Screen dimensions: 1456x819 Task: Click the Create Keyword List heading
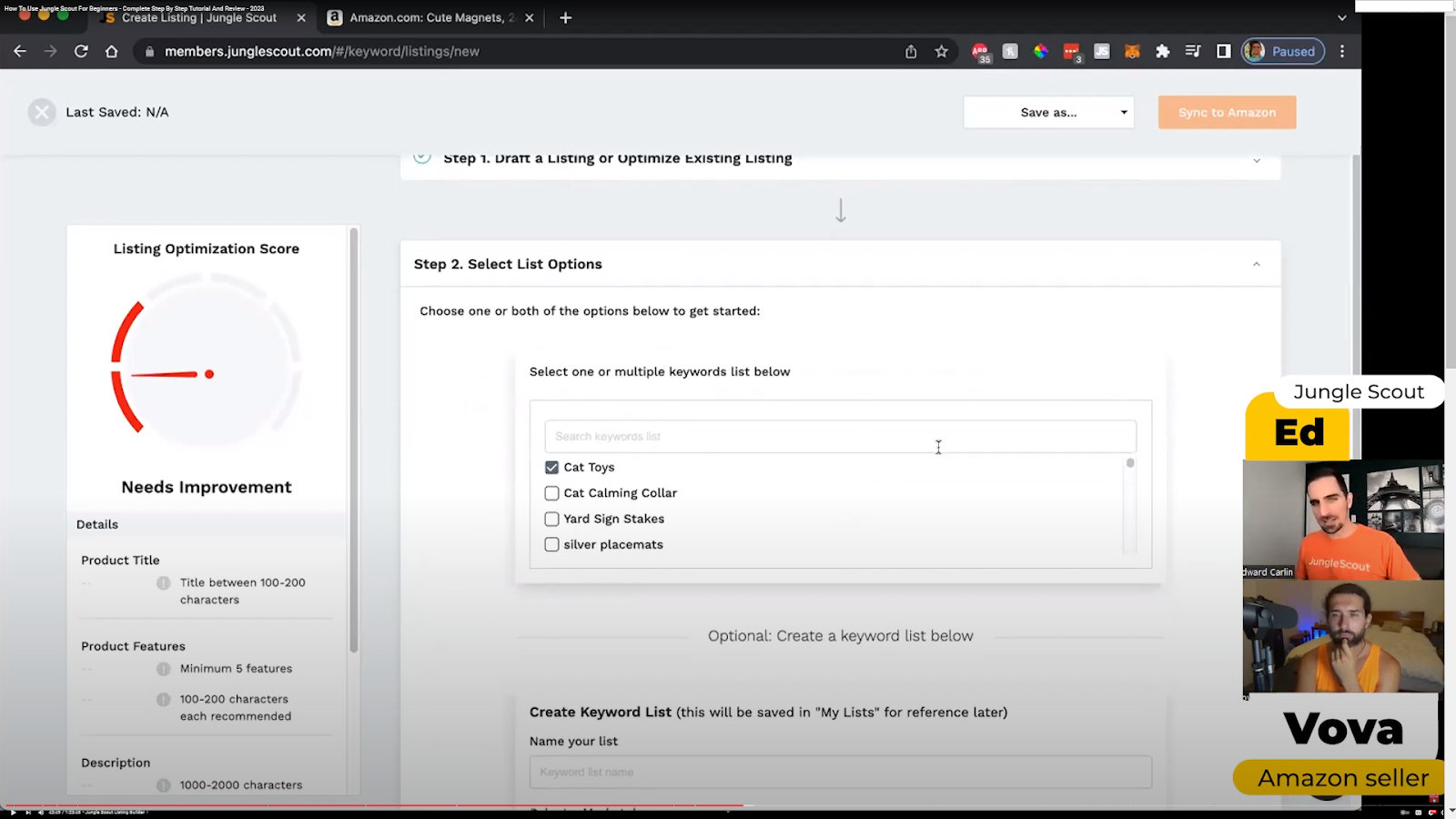pos(601,713)
